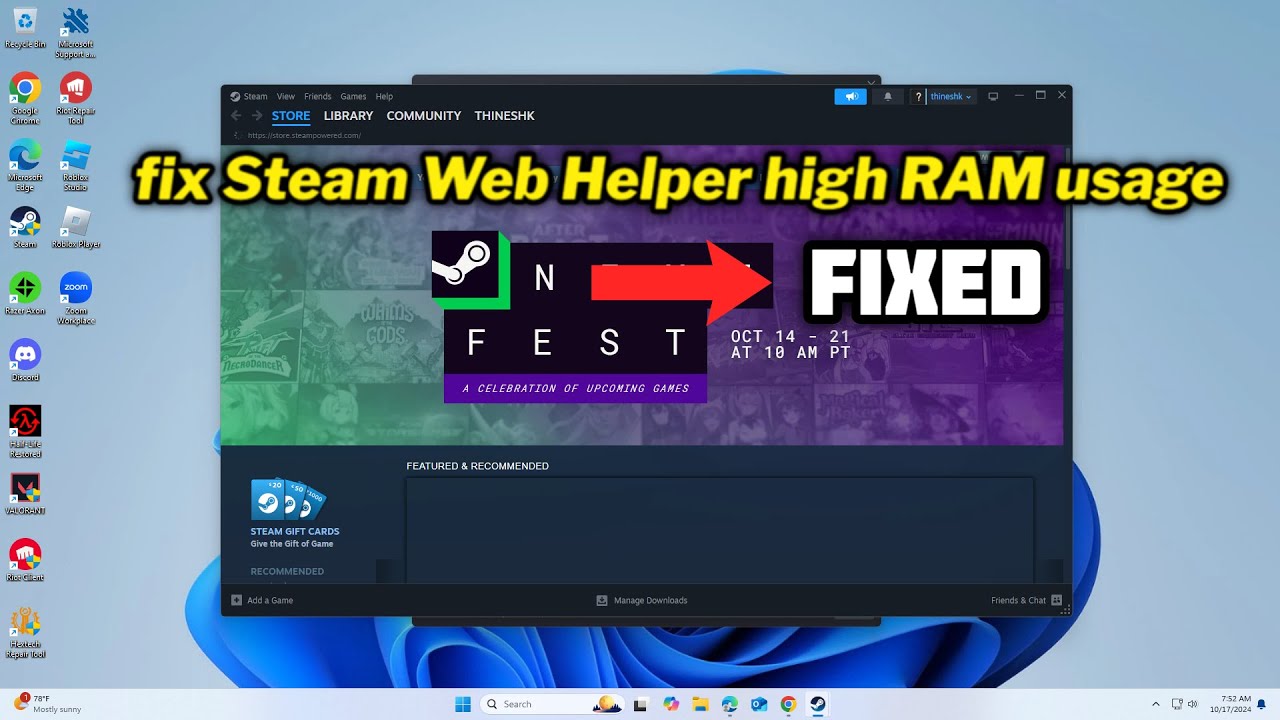Open the THINESHK profile tab
Viewport: 1280px width, 720px height.
click(x=505, y=116)
